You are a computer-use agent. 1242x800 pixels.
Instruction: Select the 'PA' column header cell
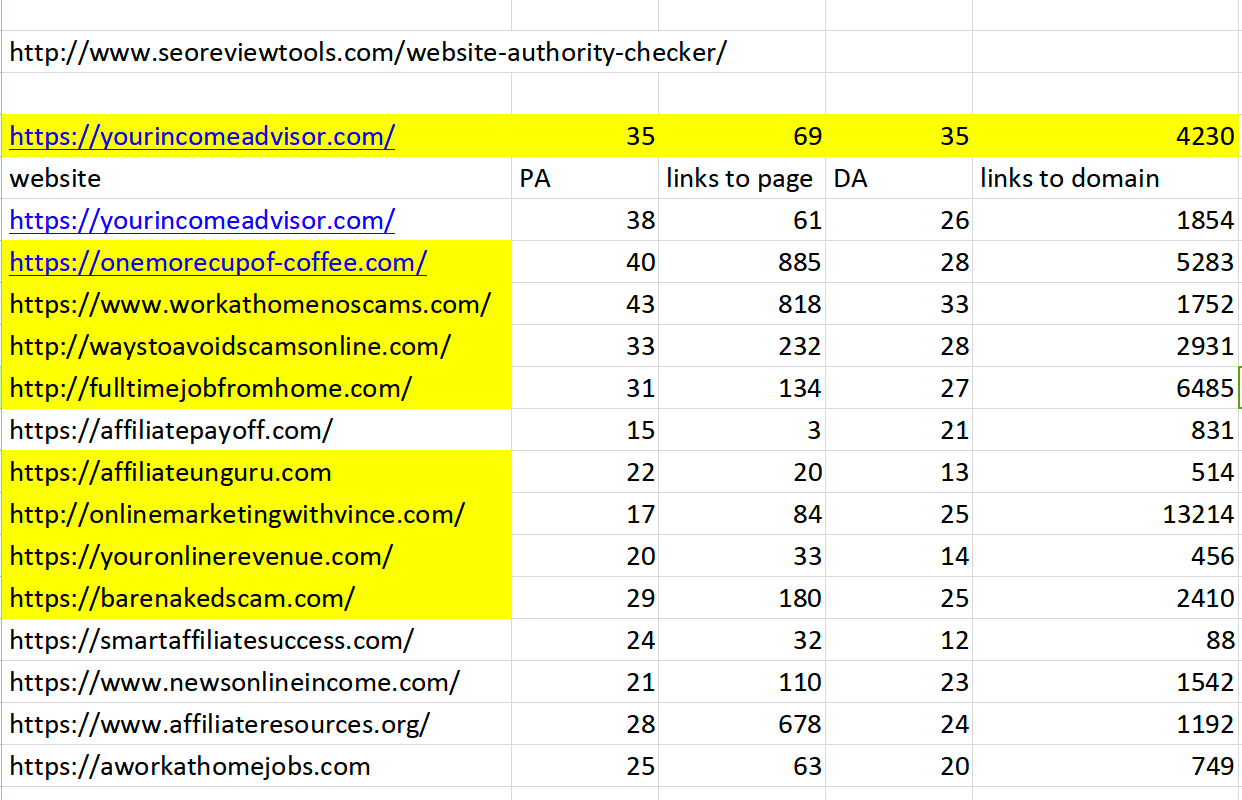click(x=585, y=178)
